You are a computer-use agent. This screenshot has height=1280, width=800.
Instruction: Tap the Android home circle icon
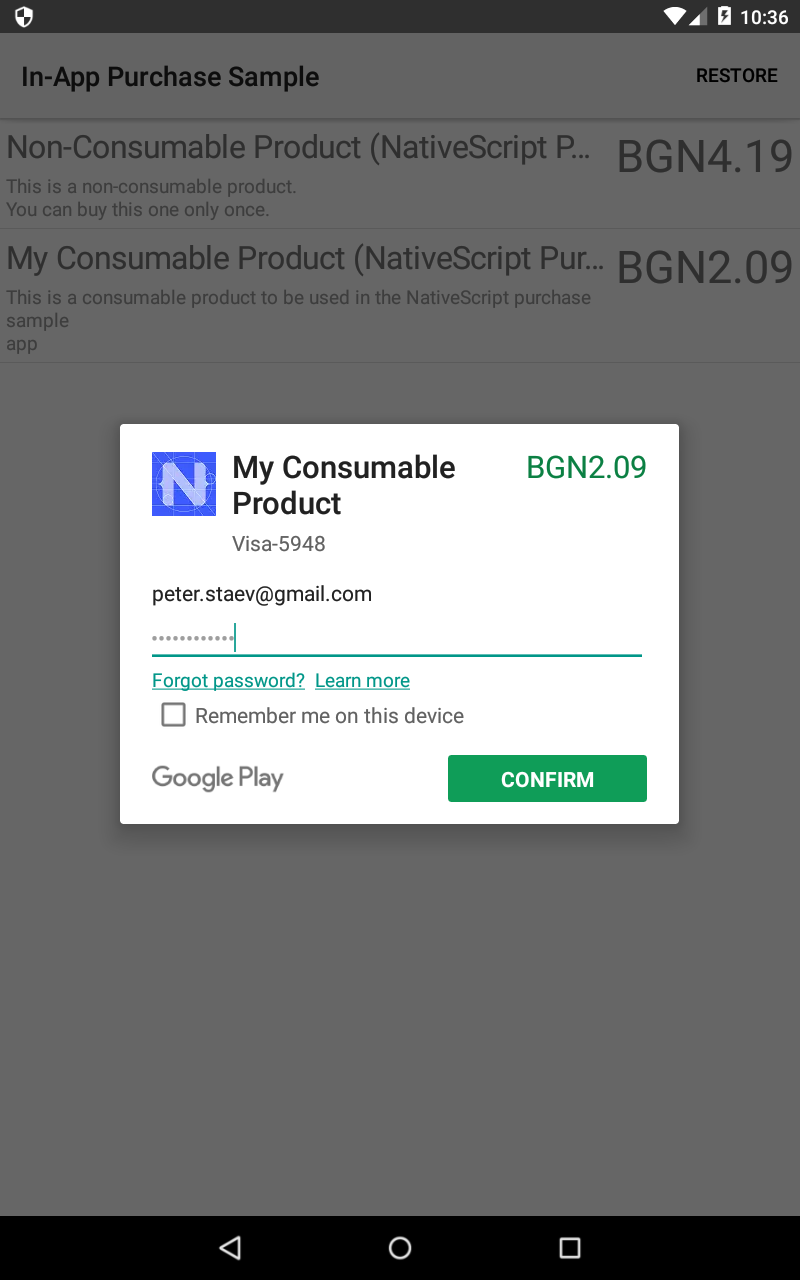coord(400,1247)
